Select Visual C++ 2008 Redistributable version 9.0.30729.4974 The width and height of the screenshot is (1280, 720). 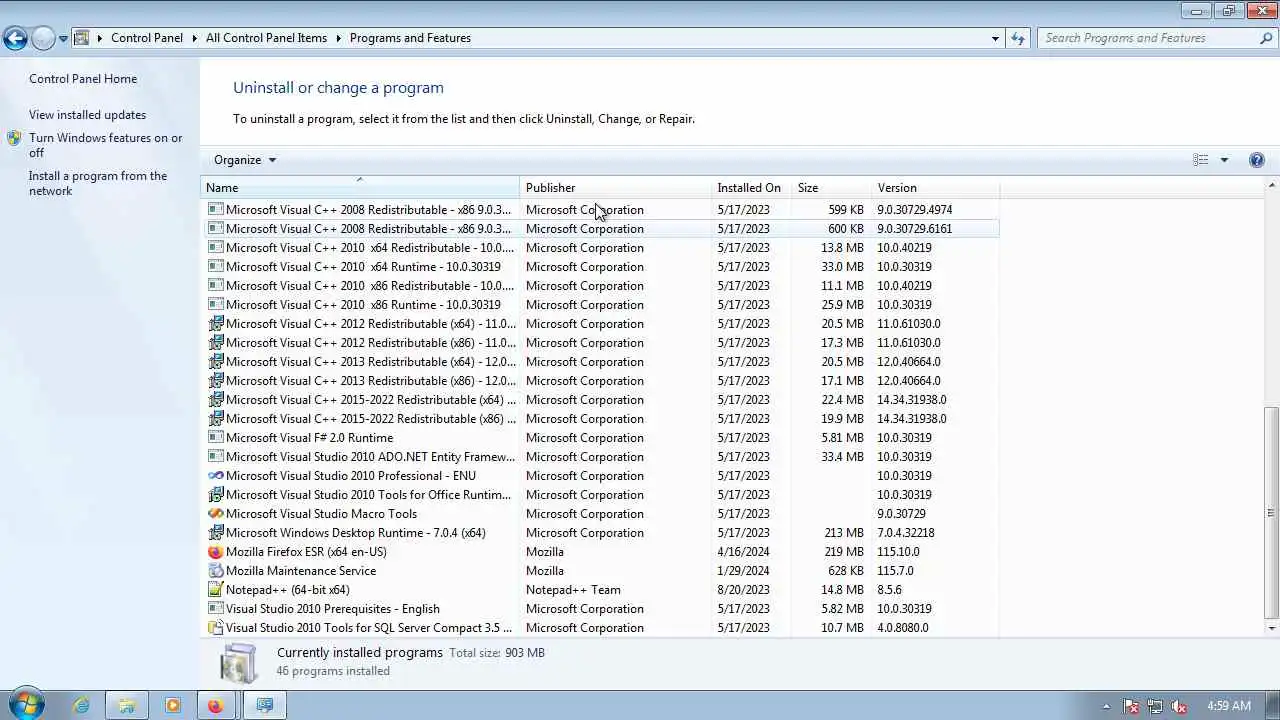click(600, 210)
